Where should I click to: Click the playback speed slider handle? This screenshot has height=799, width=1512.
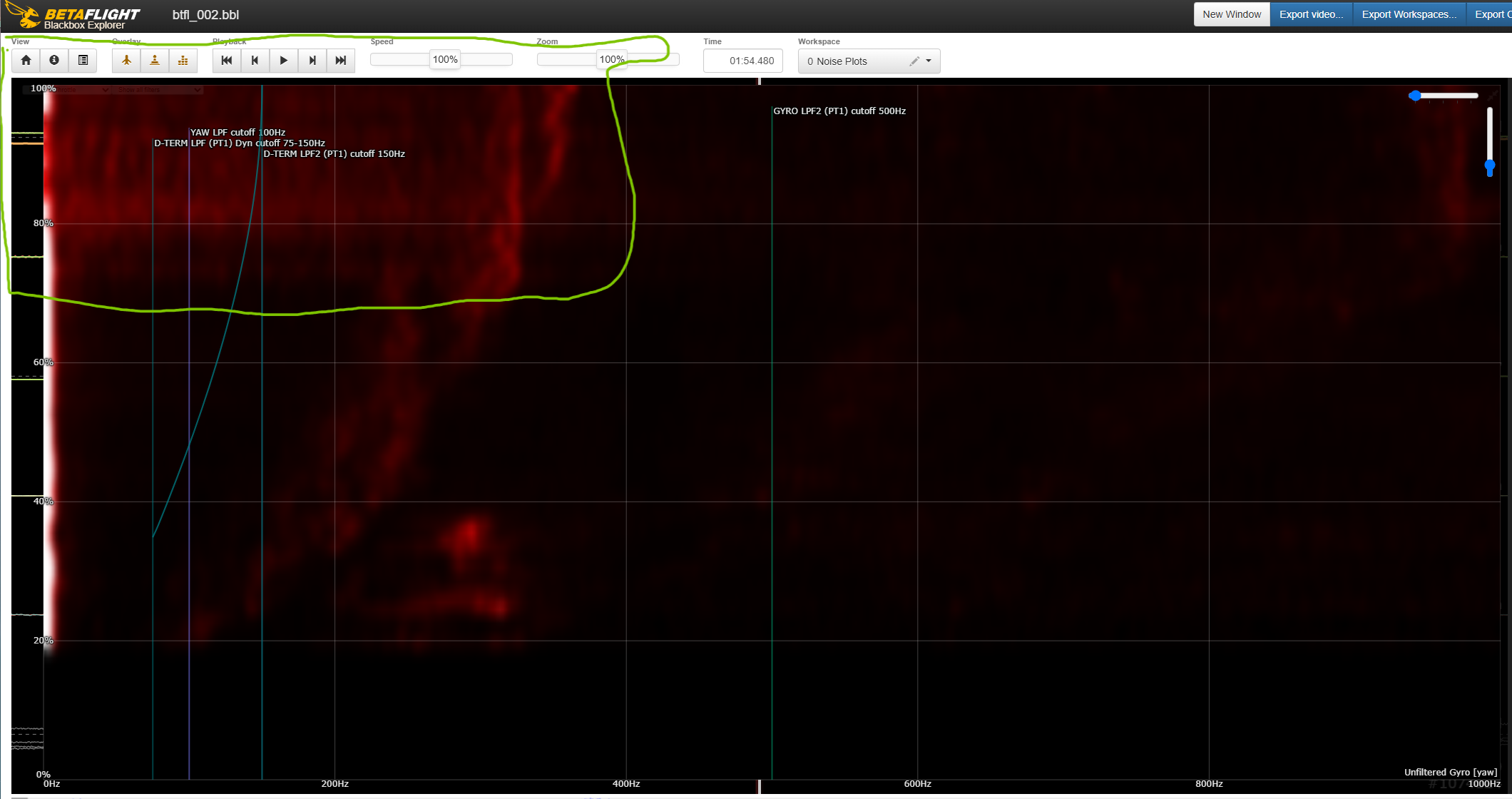445,60
